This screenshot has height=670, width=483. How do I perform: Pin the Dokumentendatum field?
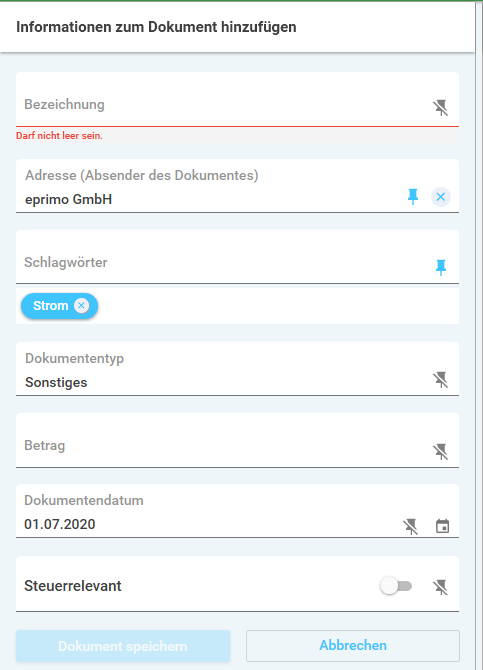[411, 526]
